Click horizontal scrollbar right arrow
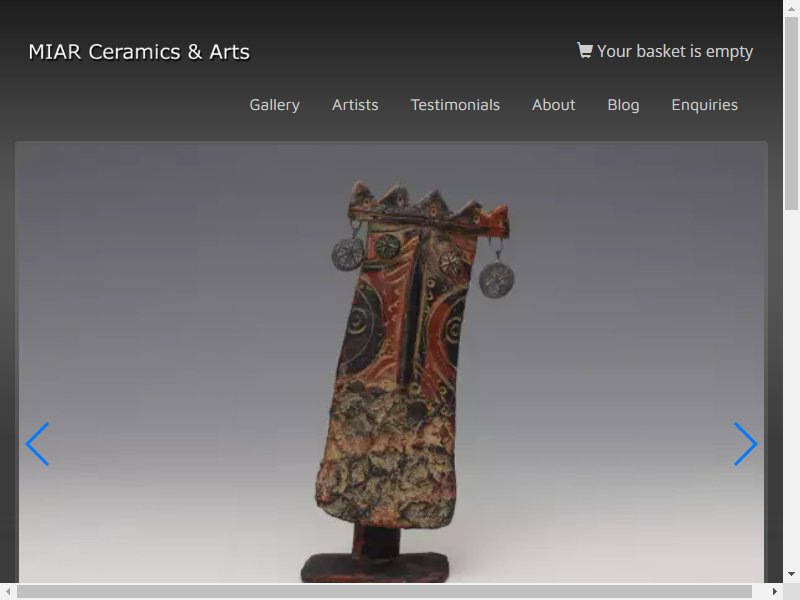The image size is (800, 600). (774, 591)
